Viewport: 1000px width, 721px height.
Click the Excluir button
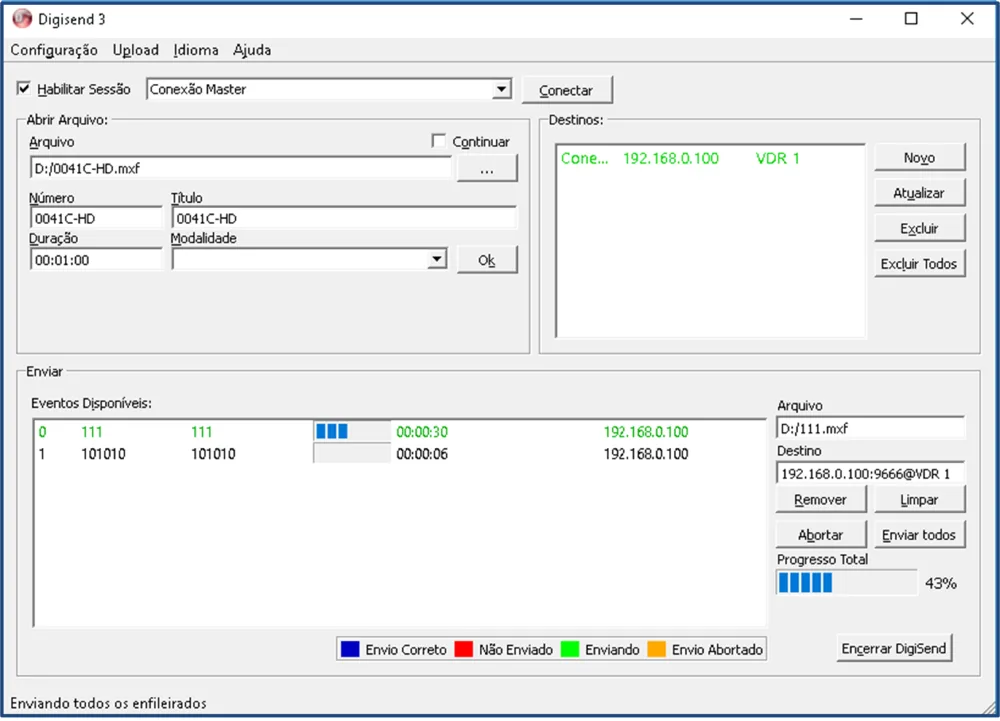tap(919, 228)
